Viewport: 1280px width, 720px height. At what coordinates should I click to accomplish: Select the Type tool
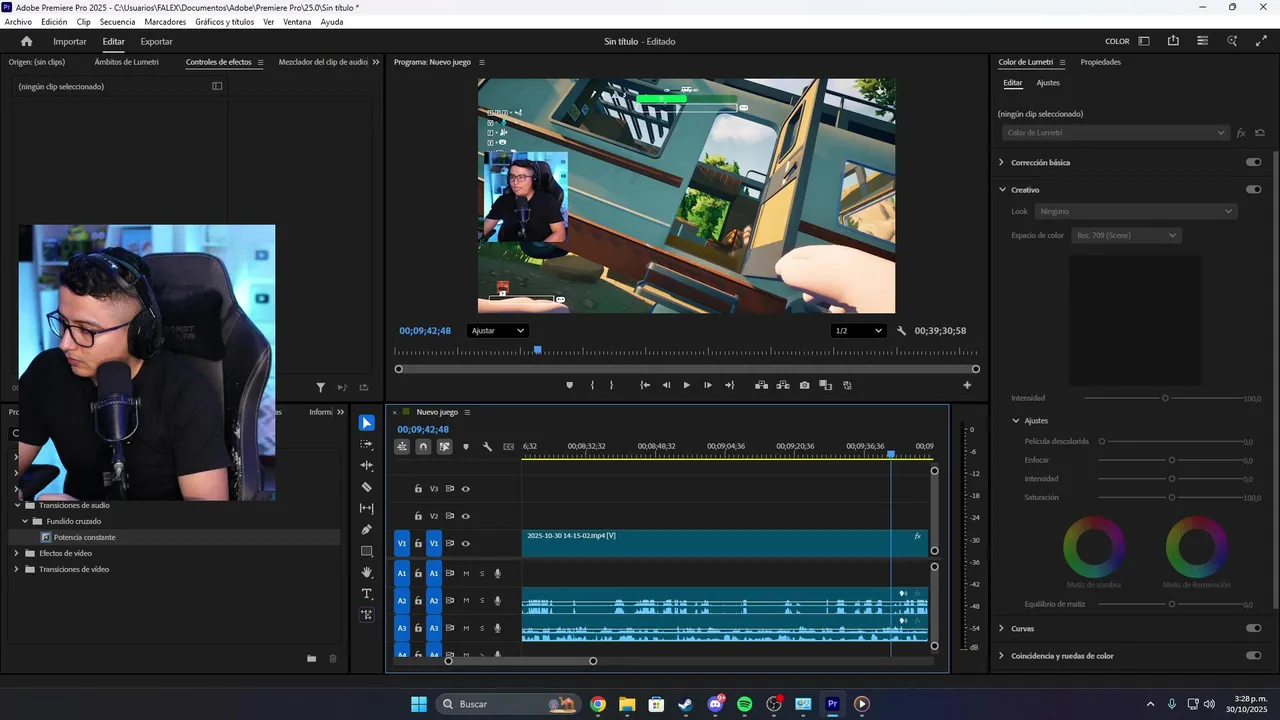point(367,594)
